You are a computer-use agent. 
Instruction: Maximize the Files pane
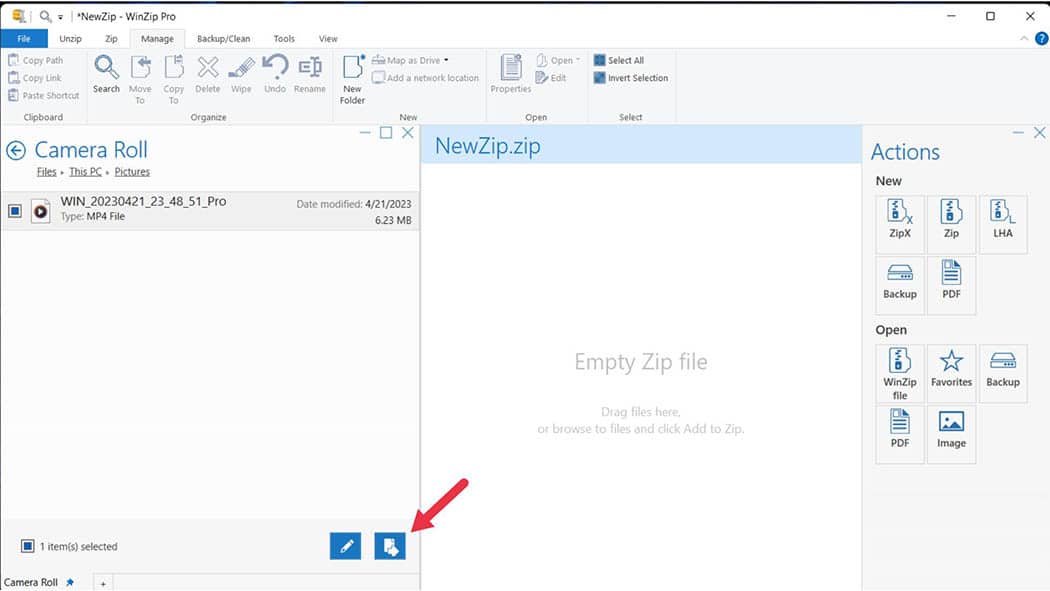click(x=386, y=133)
